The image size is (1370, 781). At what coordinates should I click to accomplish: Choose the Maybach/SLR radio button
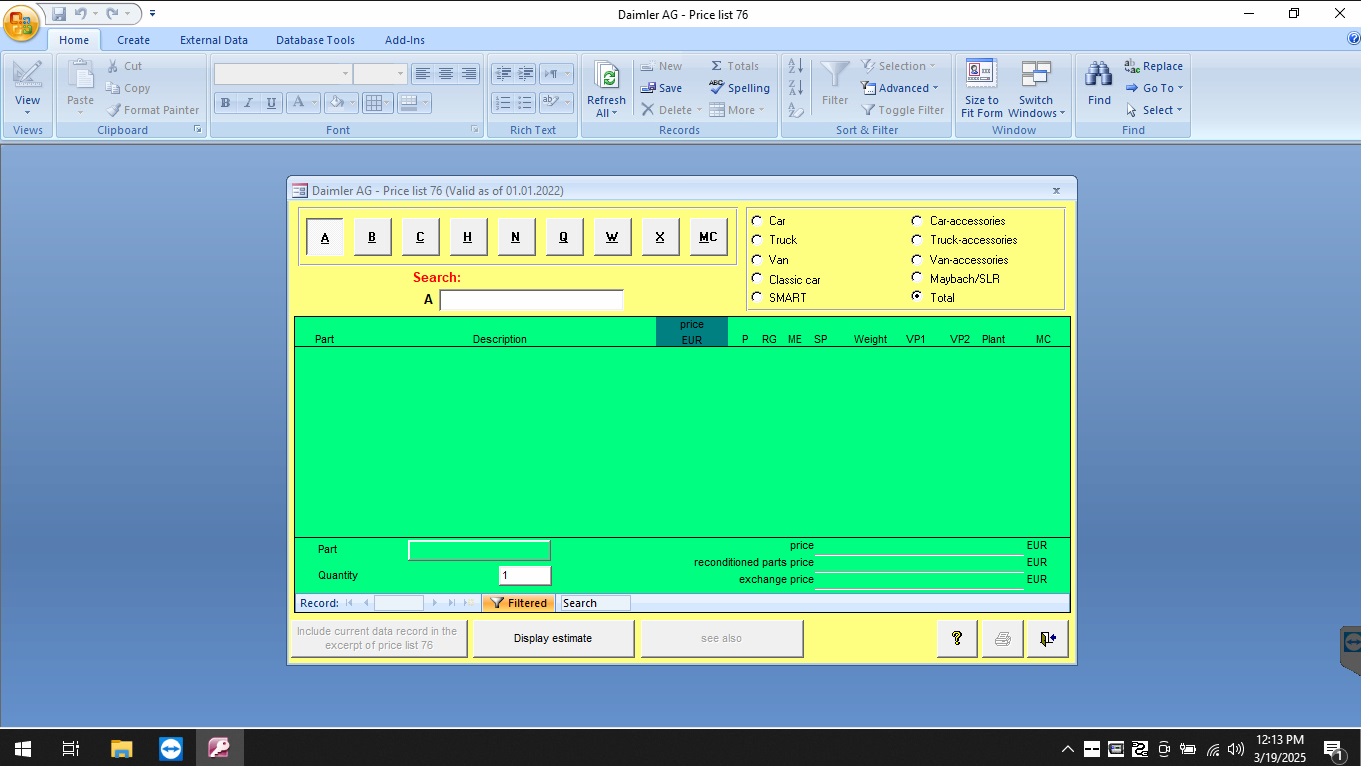click(x=917, y=279)
